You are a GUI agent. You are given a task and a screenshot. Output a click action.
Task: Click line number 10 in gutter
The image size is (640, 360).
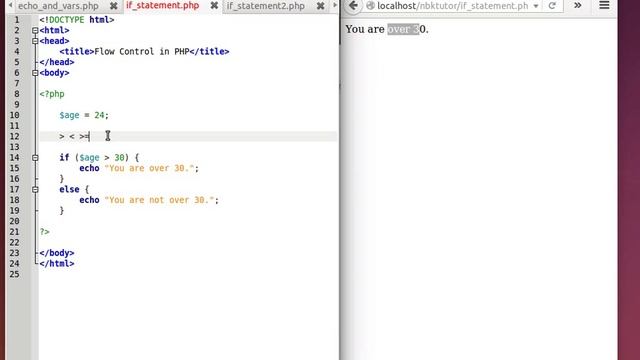coord(15,116)
